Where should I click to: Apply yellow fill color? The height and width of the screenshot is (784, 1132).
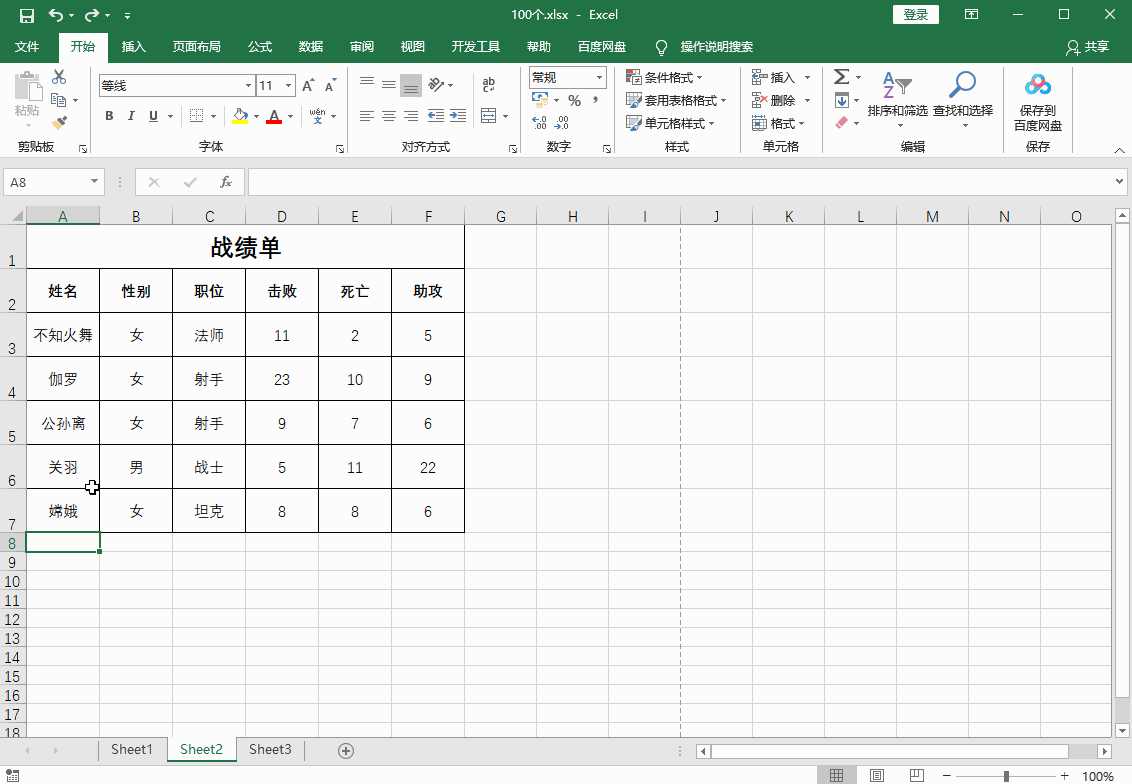tap(240, 116)
